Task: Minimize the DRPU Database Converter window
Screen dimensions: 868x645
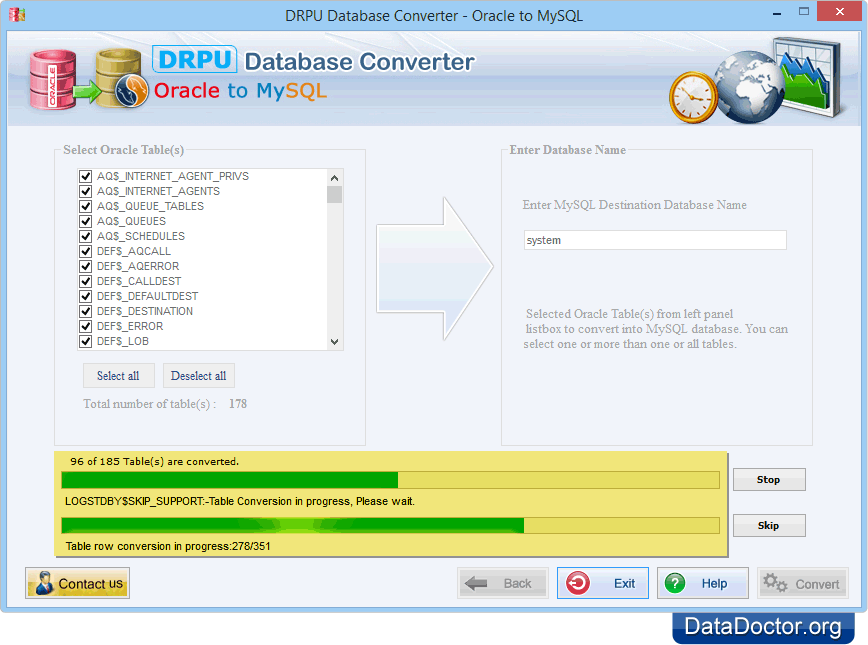Action: click(x=777, y=12)
